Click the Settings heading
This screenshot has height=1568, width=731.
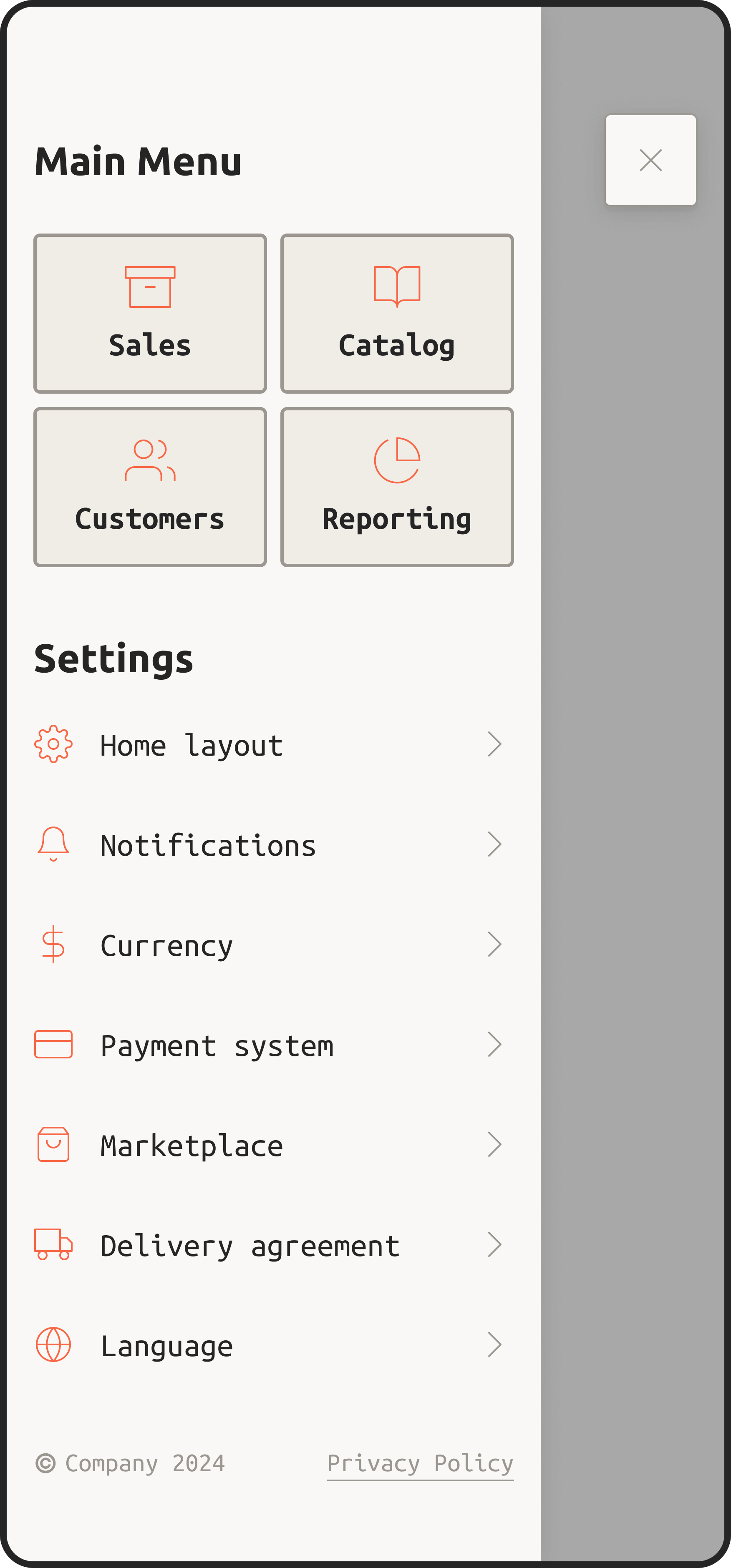114,659
